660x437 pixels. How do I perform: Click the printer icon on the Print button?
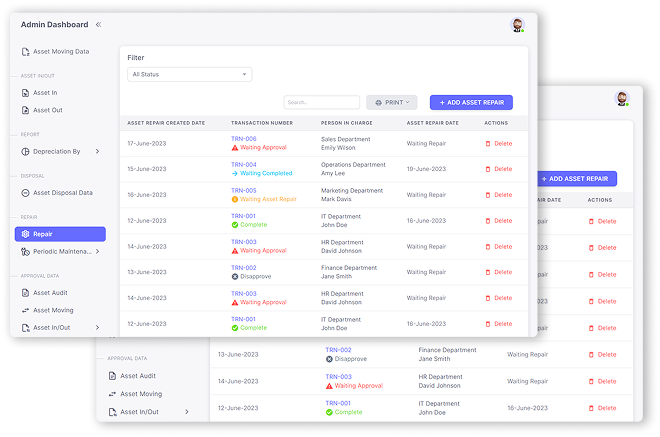coord(379,102)
